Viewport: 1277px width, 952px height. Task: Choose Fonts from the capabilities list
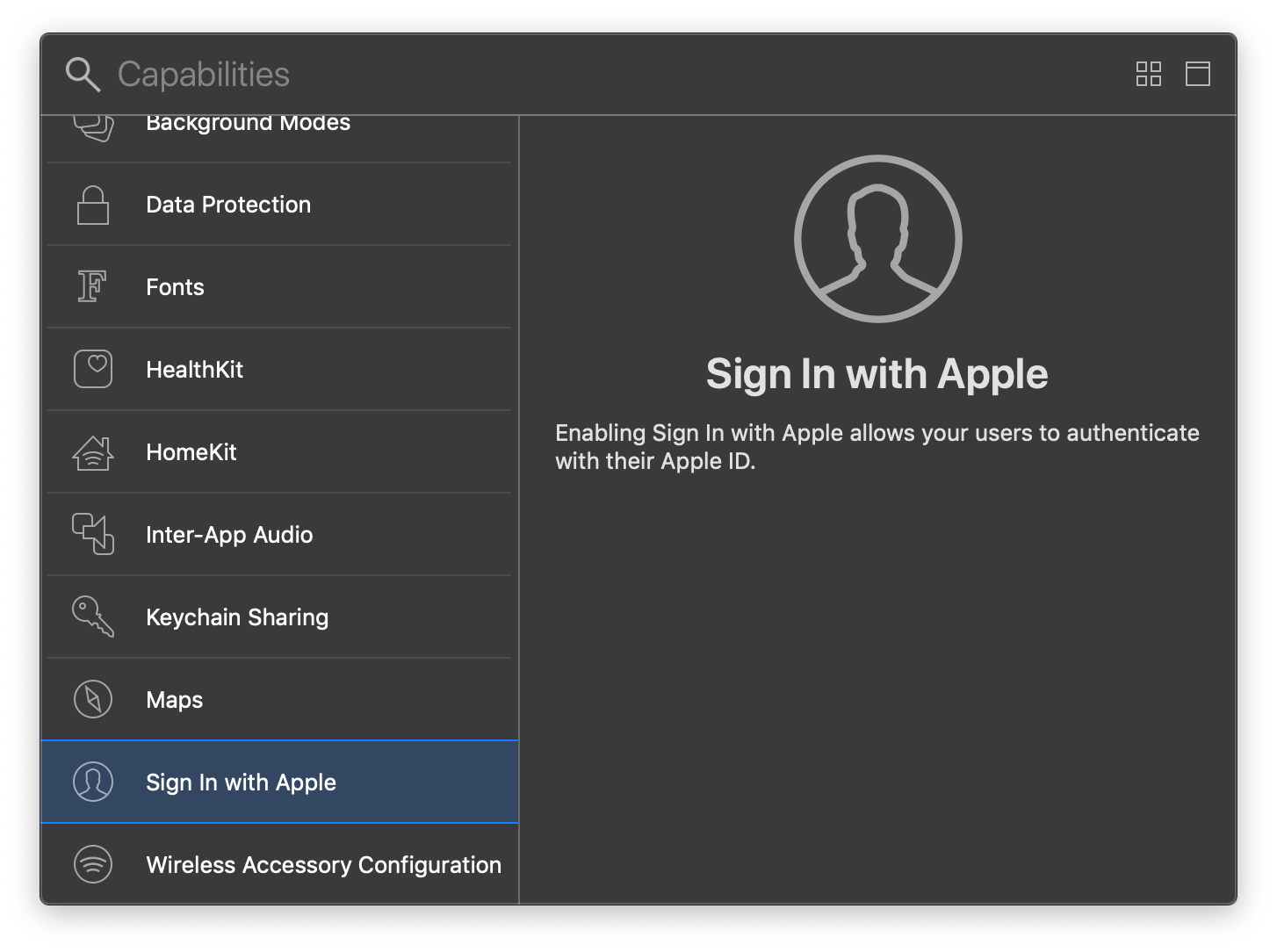279,287
